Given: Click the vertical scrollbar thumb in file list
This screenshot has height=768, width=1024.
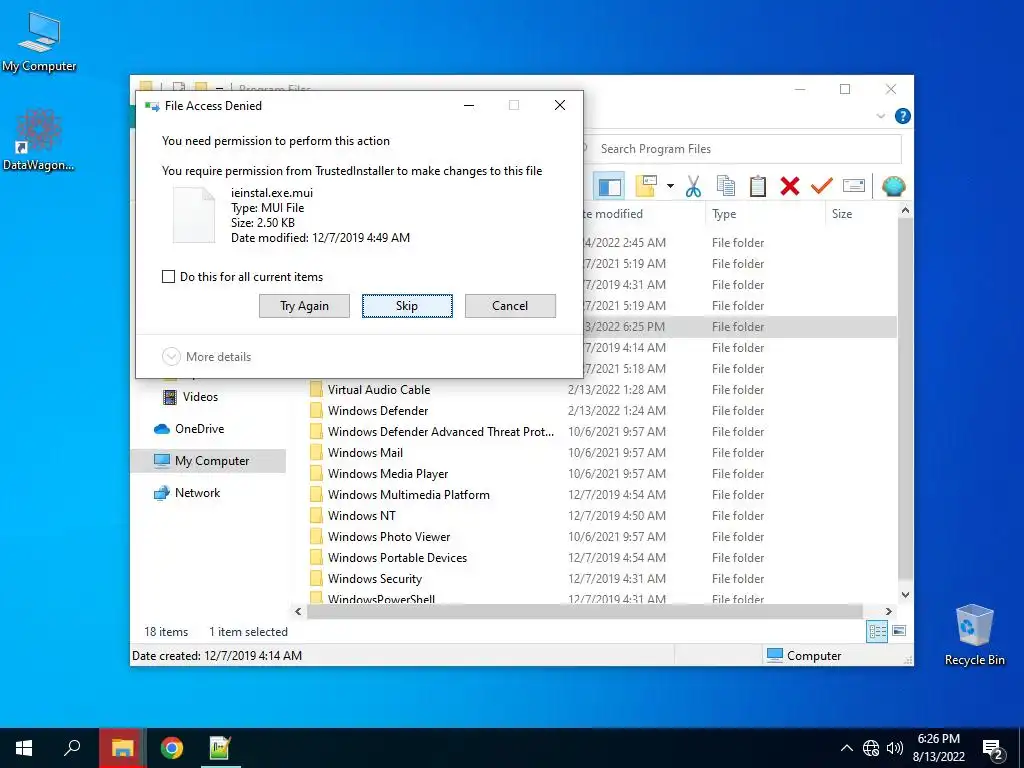Looking at the screenshot, I should pos(905,398).
